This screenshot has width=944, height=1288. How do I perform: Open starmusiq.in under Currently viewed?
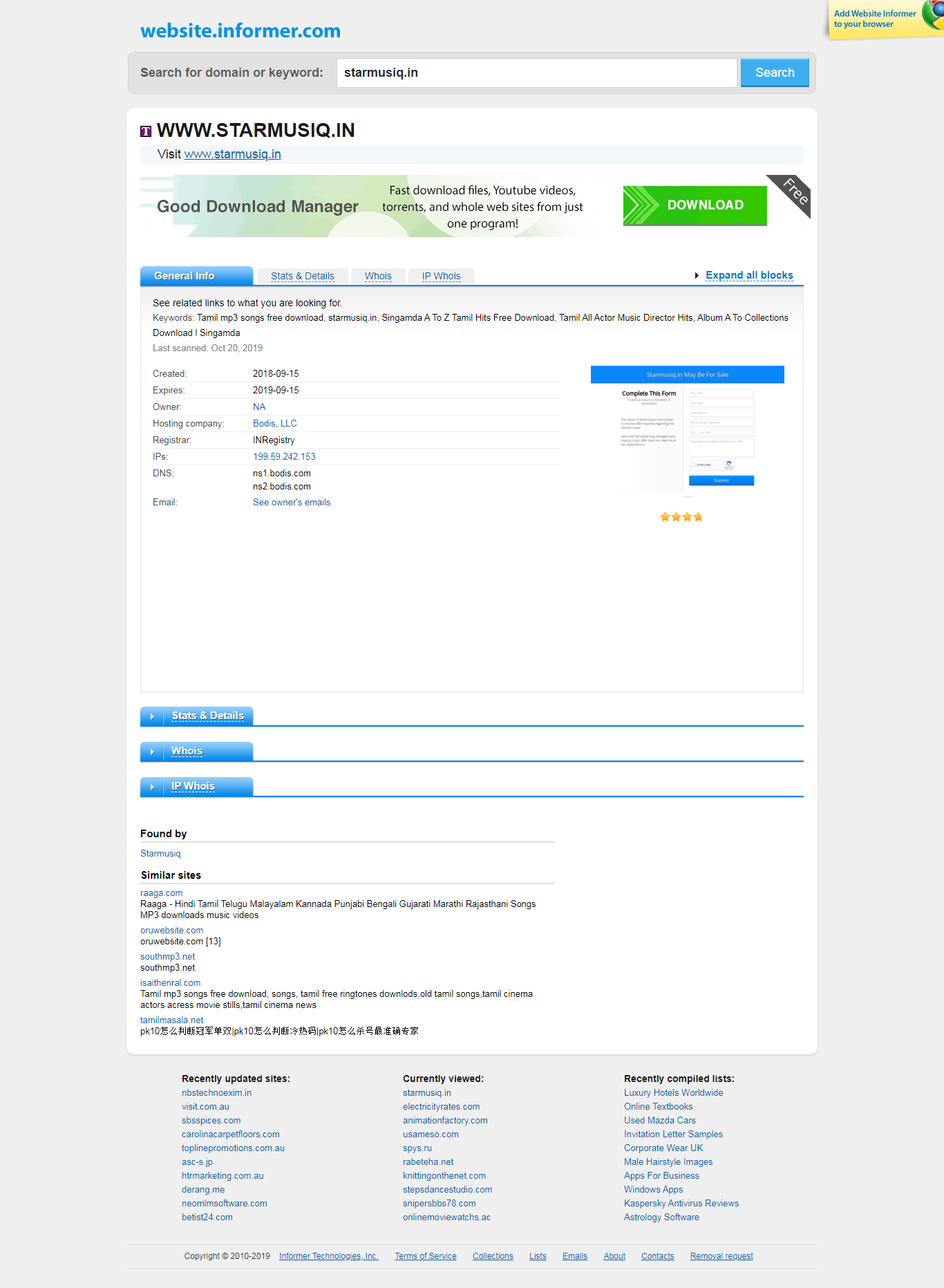click(x=426, y=1093)
